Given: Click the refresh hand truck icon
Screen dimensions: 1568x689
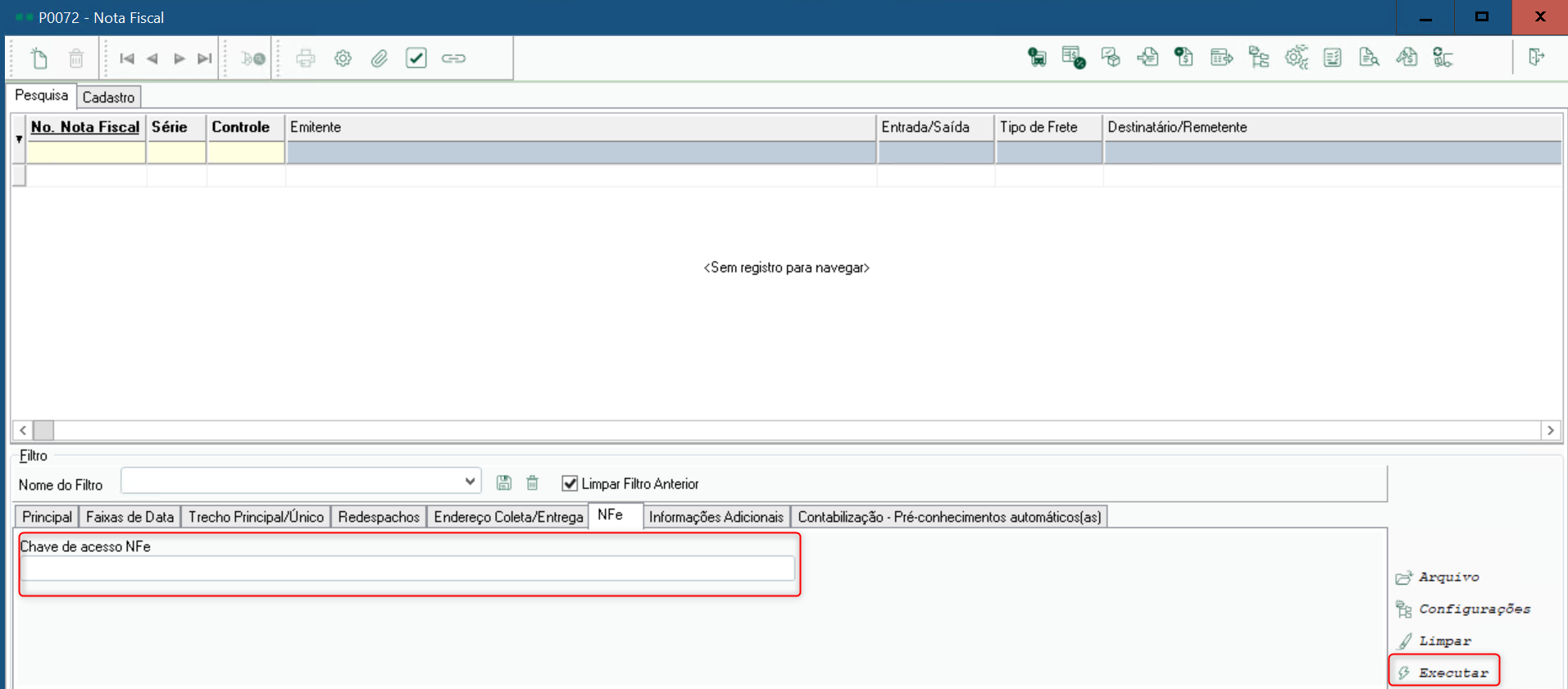Looking at the screenshot, I should coord(1443,57).
